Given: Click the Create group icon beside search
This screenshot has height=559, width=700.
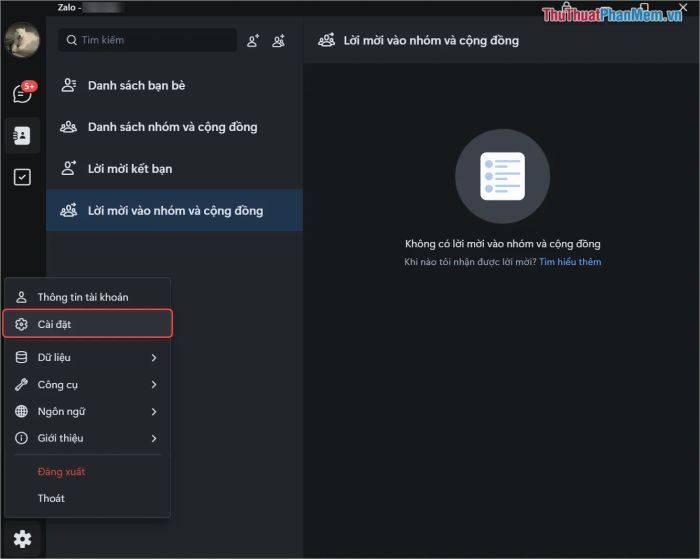Looking at the screenshot, I should (x=279, y=41).
